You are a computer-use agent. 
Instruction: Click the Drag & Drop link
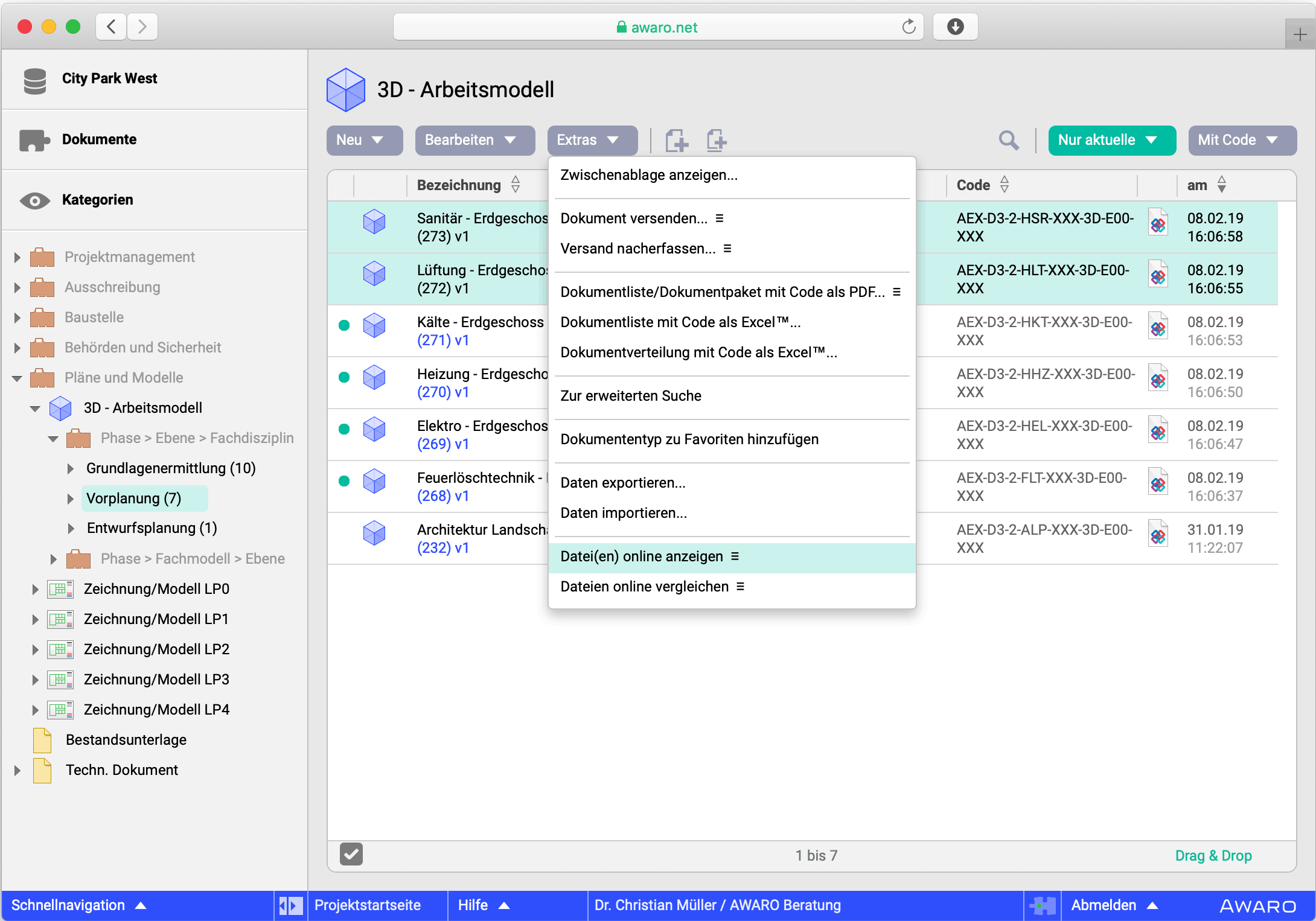coord(1213,856)
